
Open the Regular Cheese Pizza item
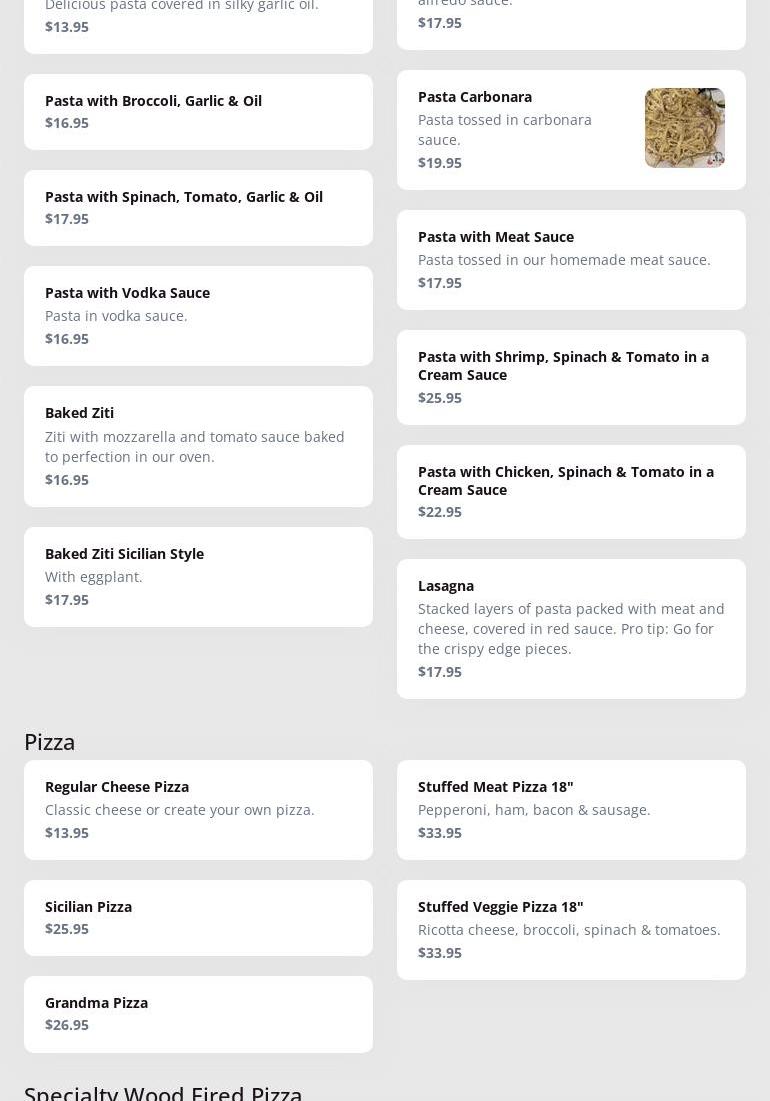click(198, 810)
